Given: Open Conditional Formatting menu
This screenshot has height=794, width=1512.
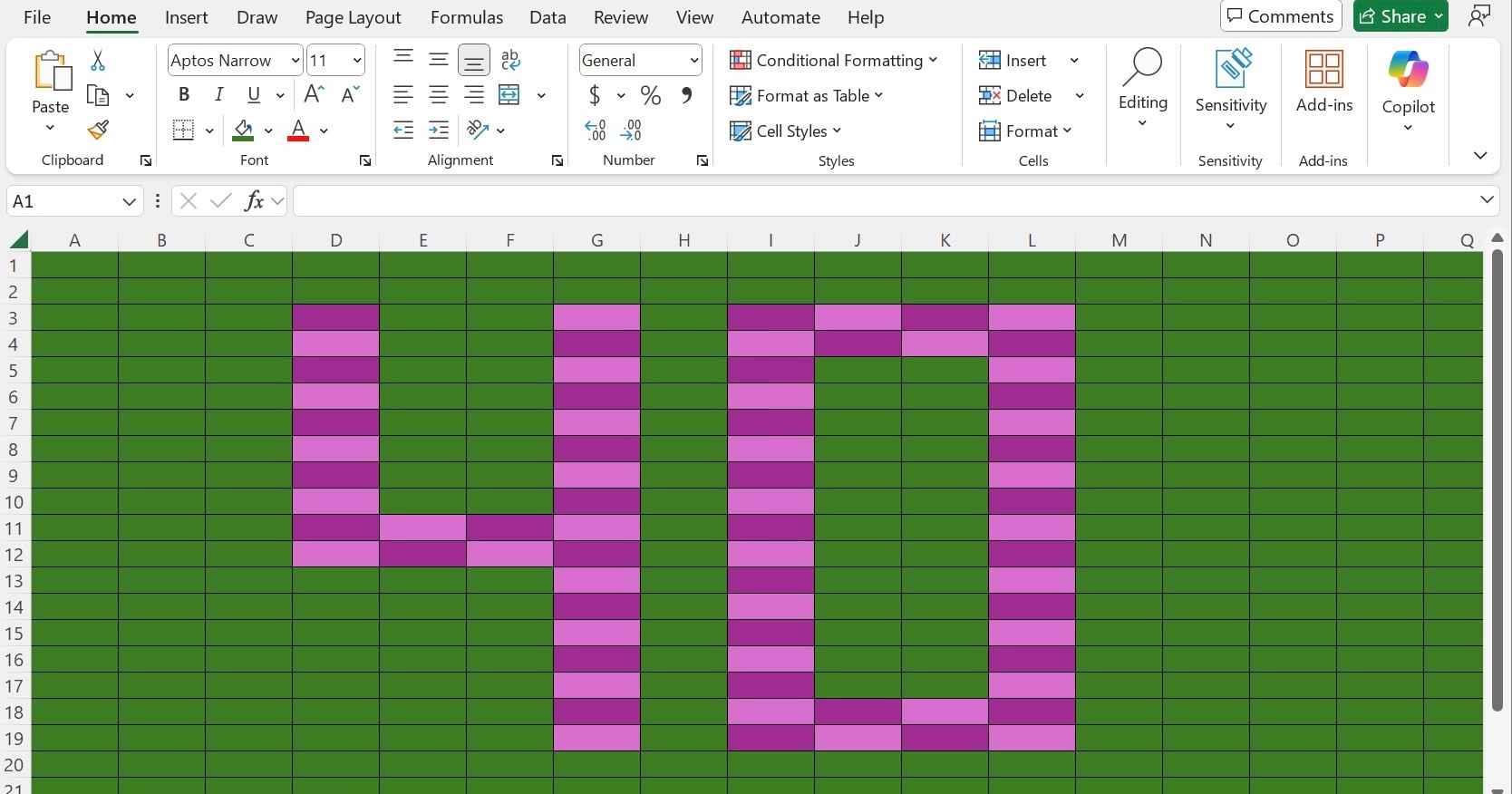Looking at the screenshot, I should tap(834, 60).
